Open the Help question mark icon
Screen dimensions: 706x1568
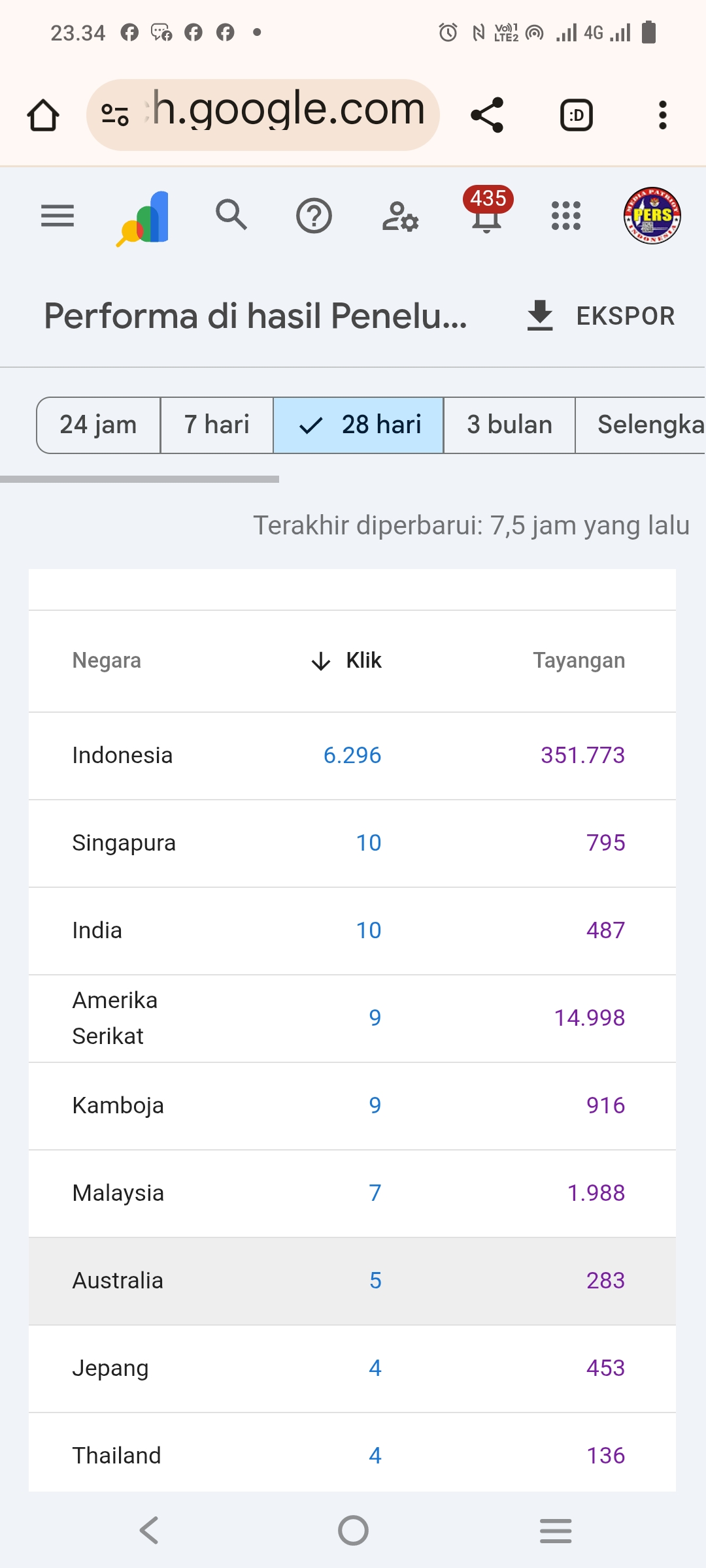pos(314,216)
